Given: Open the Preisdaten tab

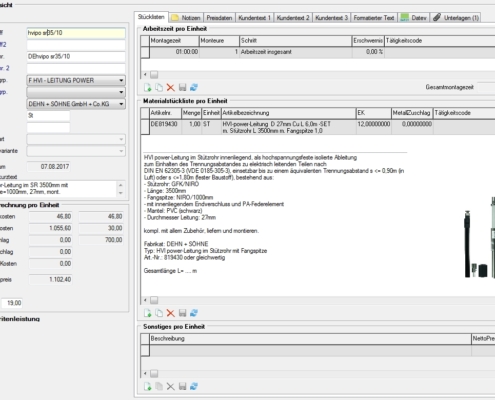Looking at the screenshot, I should (219, 18).
